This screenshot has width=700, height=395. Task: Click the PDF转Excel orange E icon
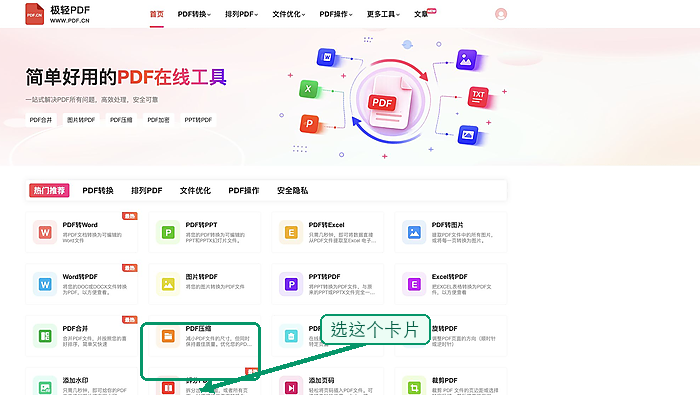tap(291, 233)
